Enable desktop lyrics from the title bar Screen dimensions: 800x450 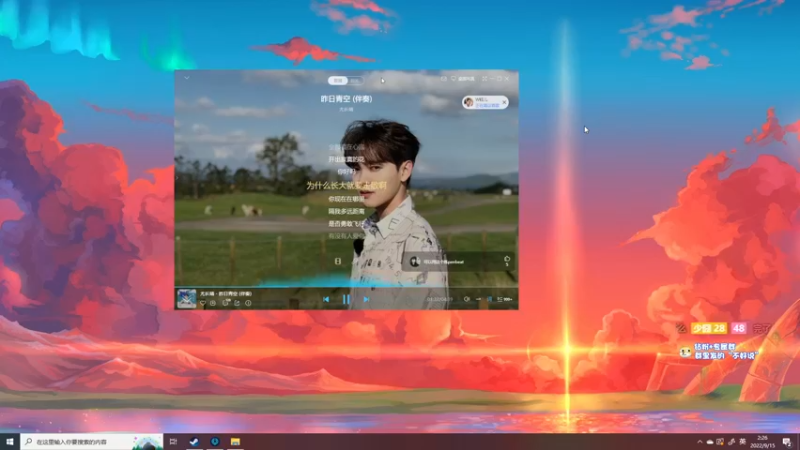(463, 79)
